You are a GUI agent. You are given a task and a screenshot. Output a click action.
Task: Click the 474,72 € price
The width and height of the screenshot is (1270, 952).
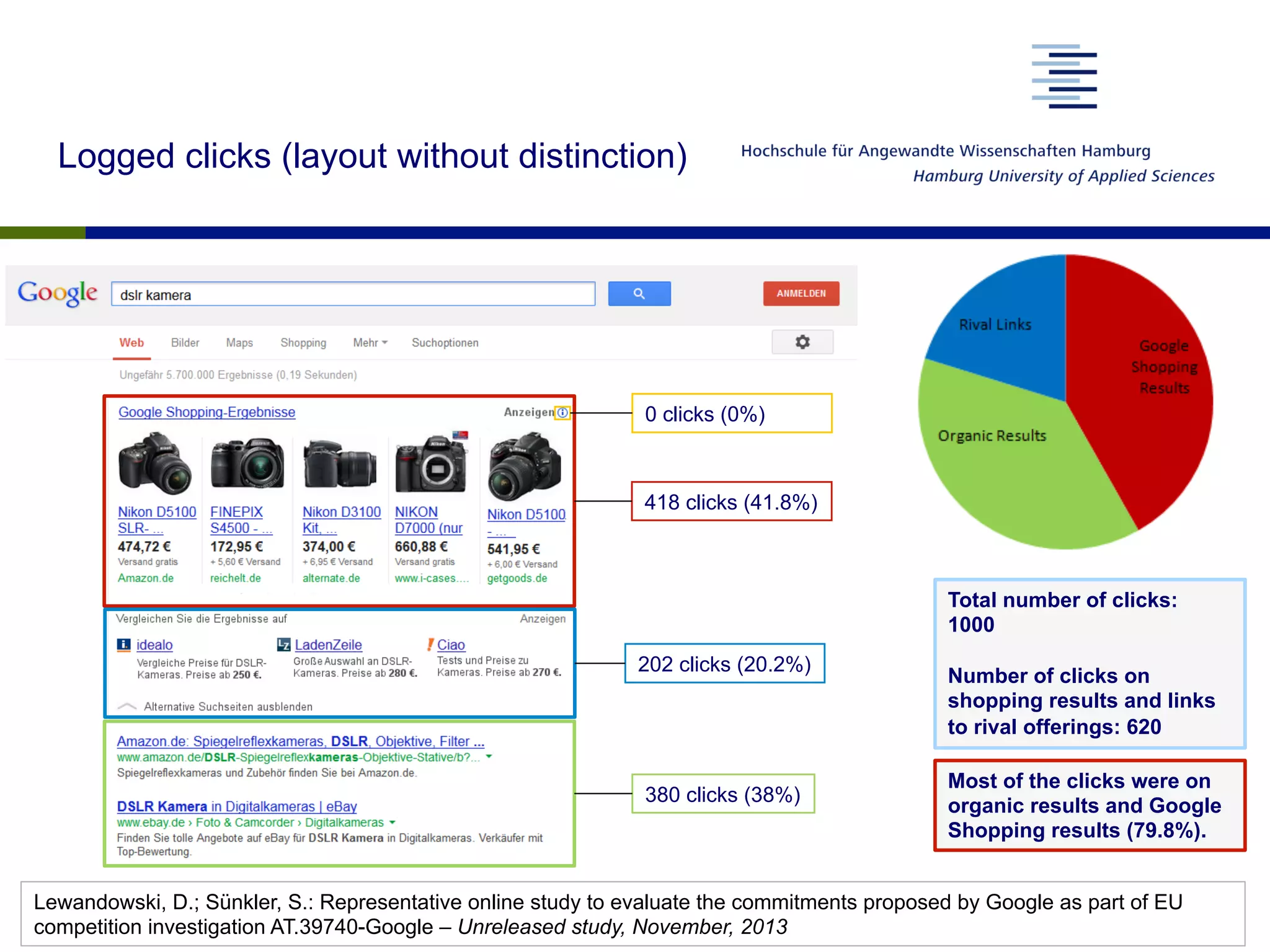point(144,547)
